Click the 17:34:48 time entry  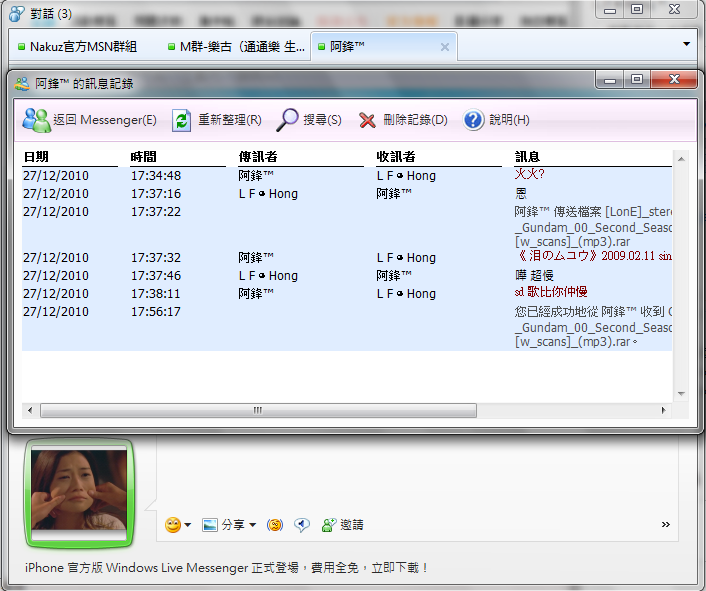pos(156,176)
